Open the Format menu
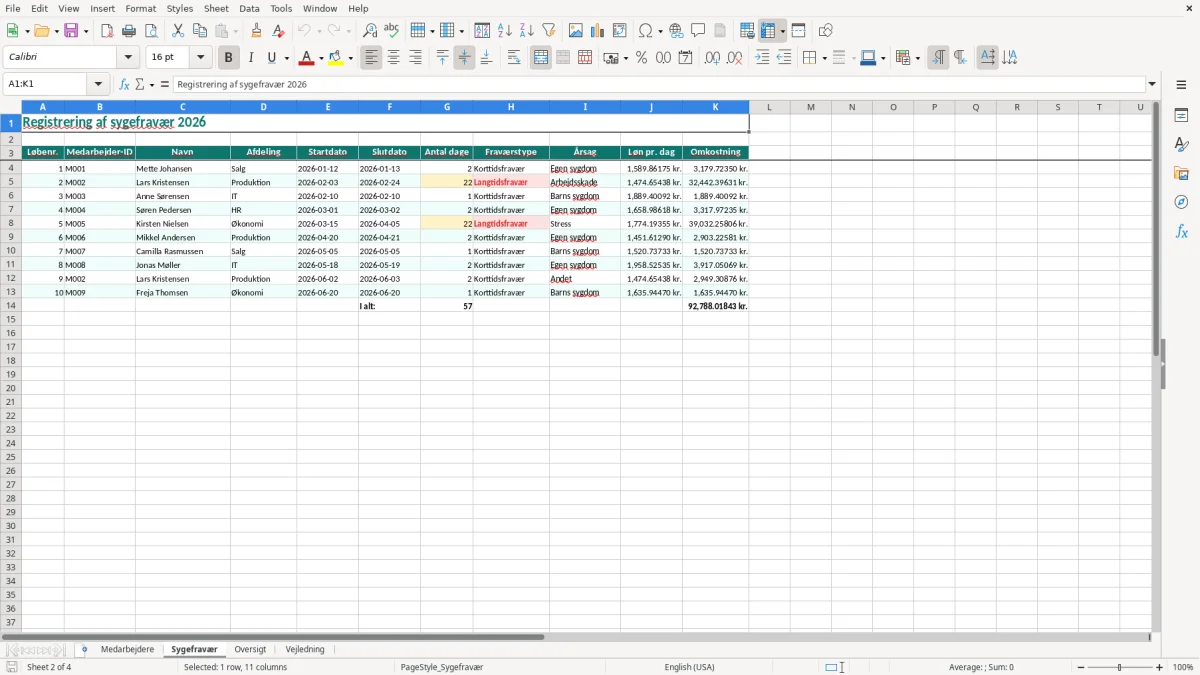1200x675 pixels. click(140, 8)
